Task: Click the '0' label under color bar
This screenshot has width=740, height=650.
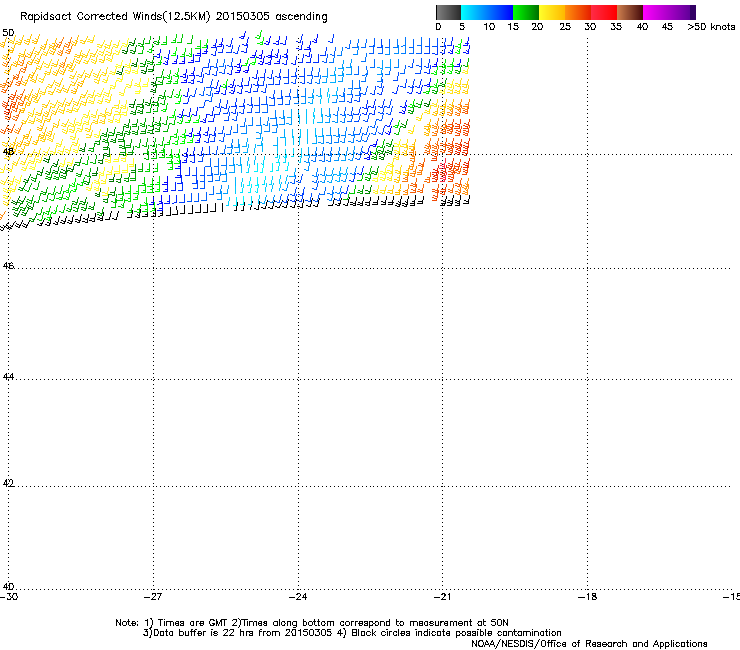Action: [438, 27]
